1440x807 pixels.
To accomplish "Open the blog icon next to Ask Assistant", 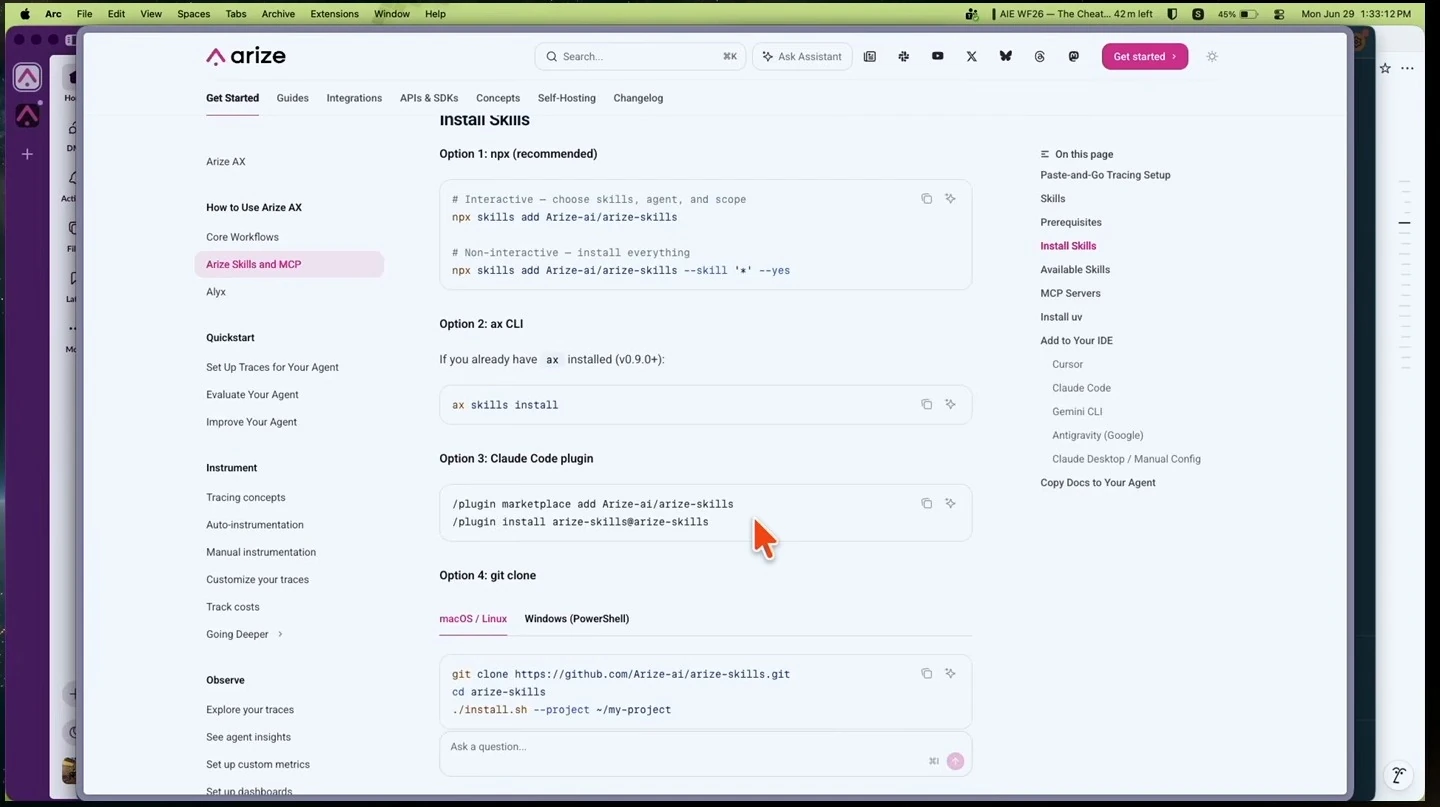I will (870, 57).
